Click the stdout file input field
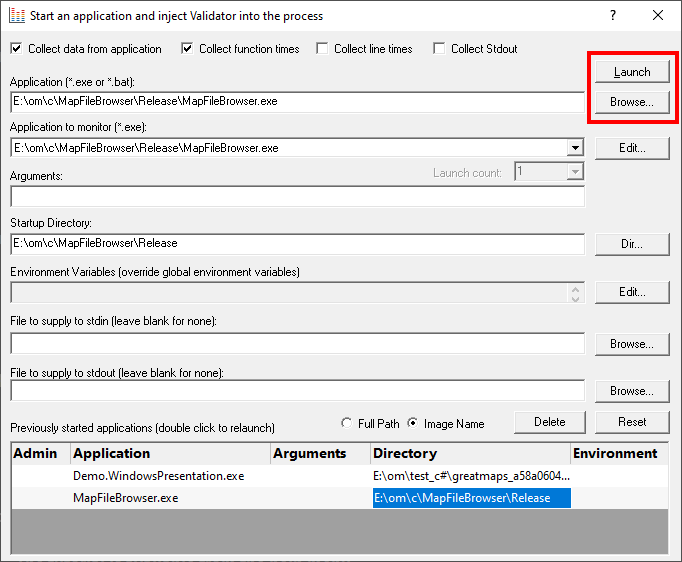This screenshot has height=562, width=682. pyautogui.click(x=298, y=391)
